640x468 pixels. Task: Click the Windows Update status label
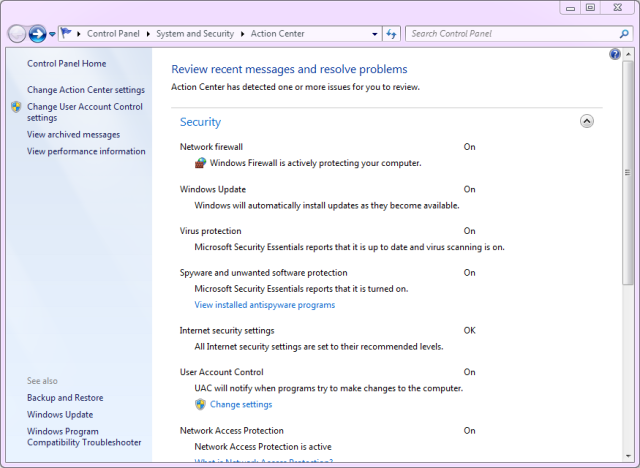(213, 189)
